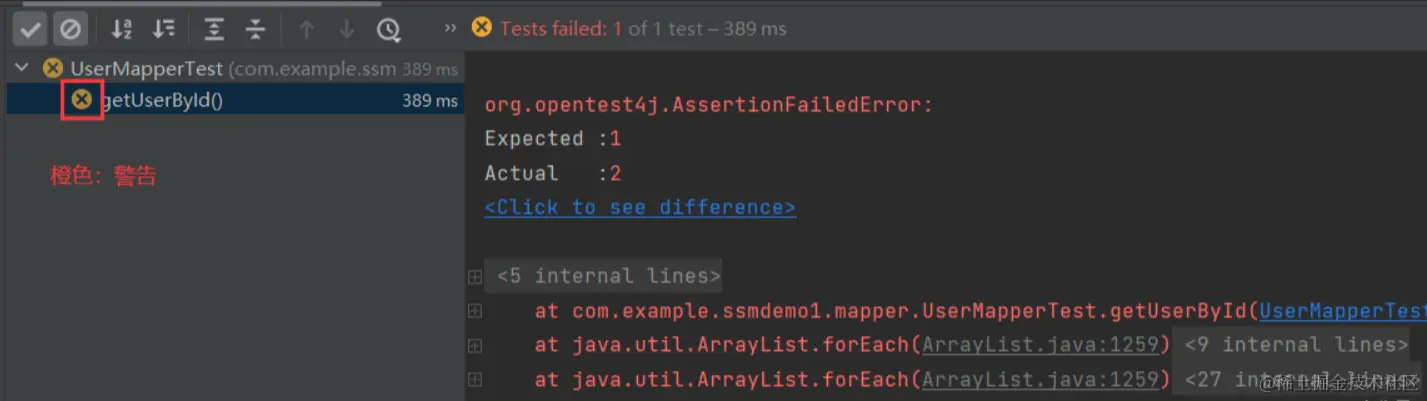Expand the 5 internal lines fold

[604, 276]
